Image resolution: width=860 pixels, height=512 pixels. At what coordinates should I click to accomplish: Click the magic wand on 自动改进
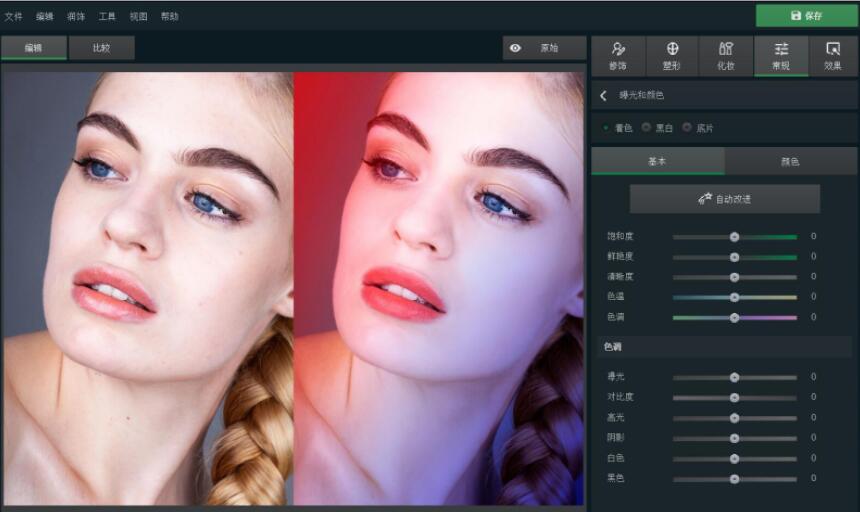(x=704, y=199)
